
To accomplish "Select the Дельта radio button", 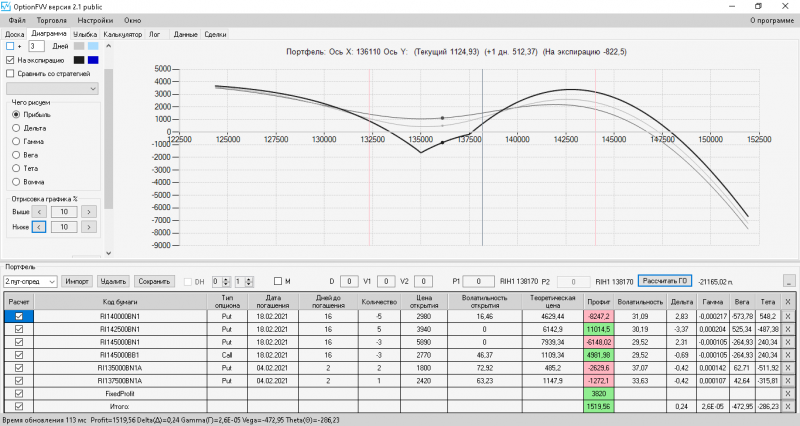I will tap(16, 128).
